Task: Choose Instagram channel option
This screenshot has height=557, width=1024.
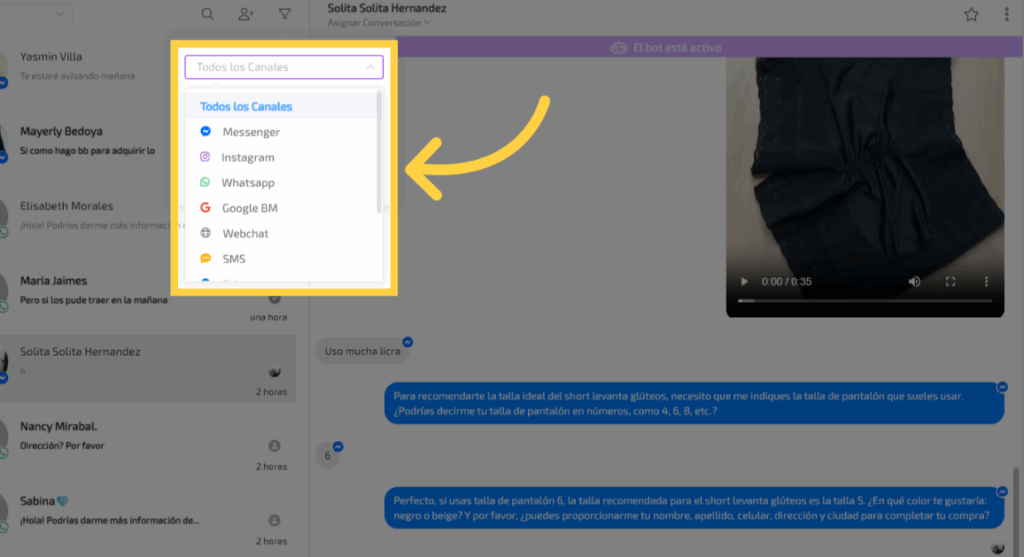Action: click(247, 157)
